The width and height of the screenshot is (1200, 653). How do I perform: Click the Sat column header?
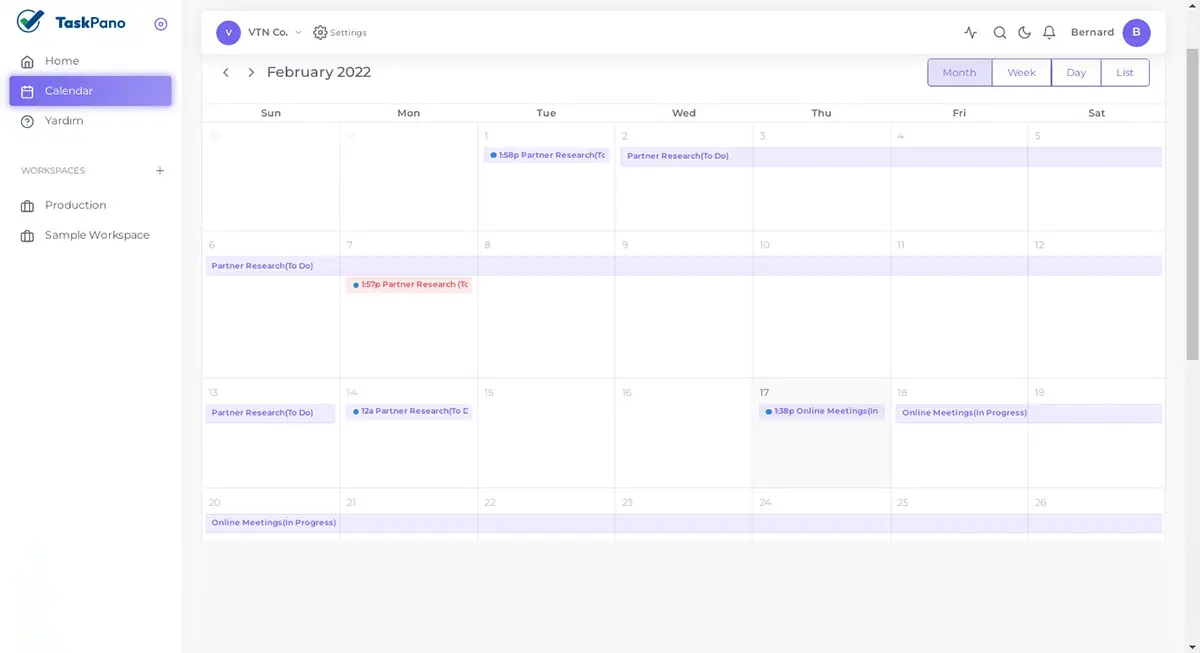pyautogui.click(x=1097, y=113)
